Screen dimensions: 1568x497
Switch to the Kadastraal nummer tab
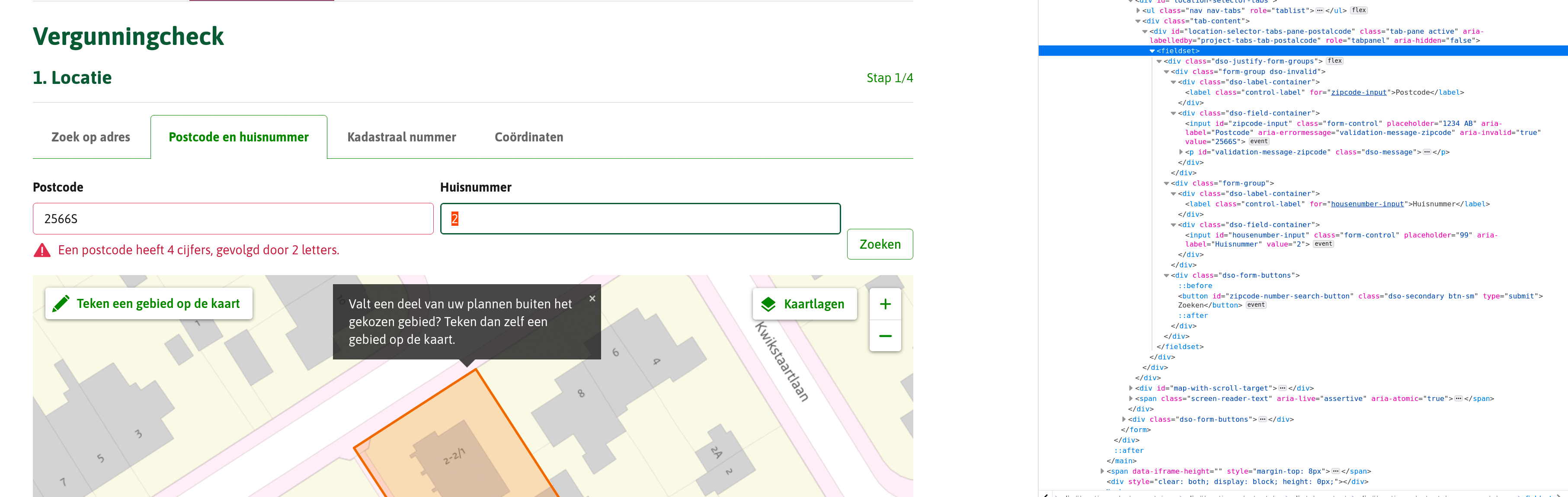click(x=401, y=137)
